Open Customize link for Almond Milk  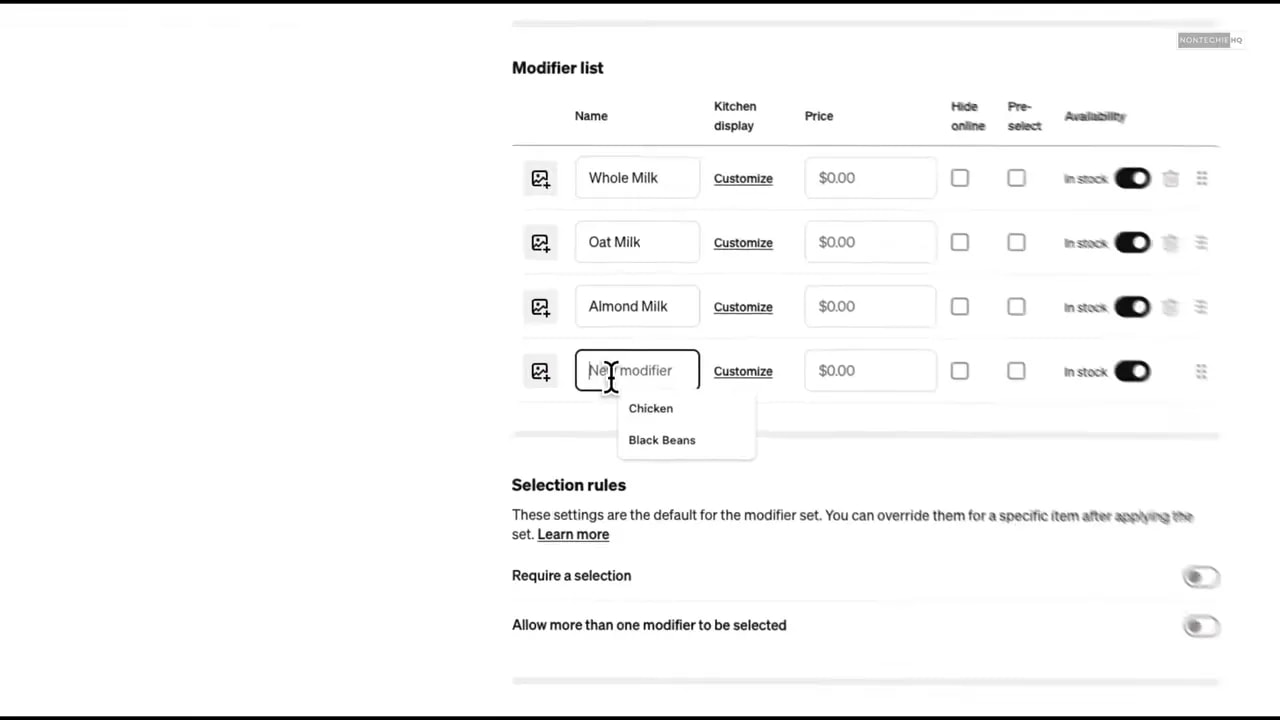click(743, 307)
